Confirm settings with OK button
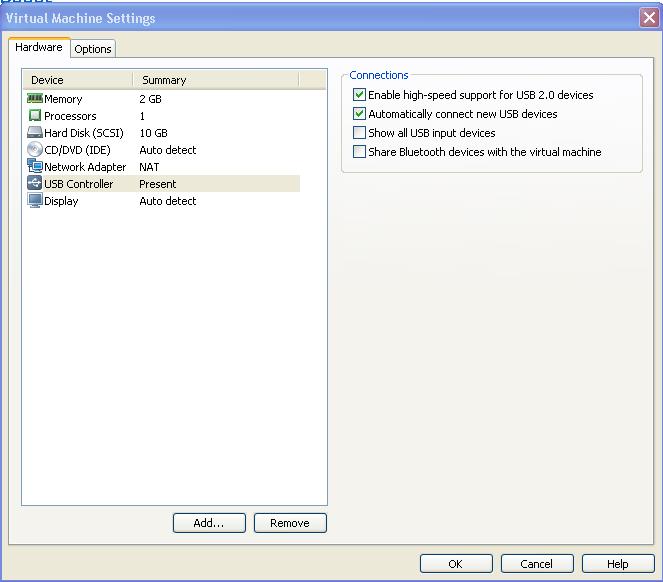This screenshot has height=582, width=663. (x=456, y=564)
